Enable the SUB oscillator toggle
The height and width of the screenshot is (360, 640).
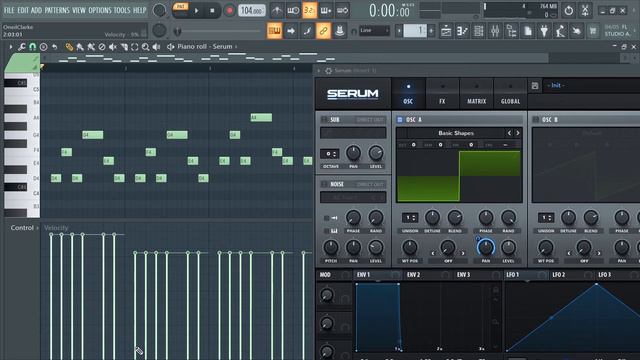324,120
